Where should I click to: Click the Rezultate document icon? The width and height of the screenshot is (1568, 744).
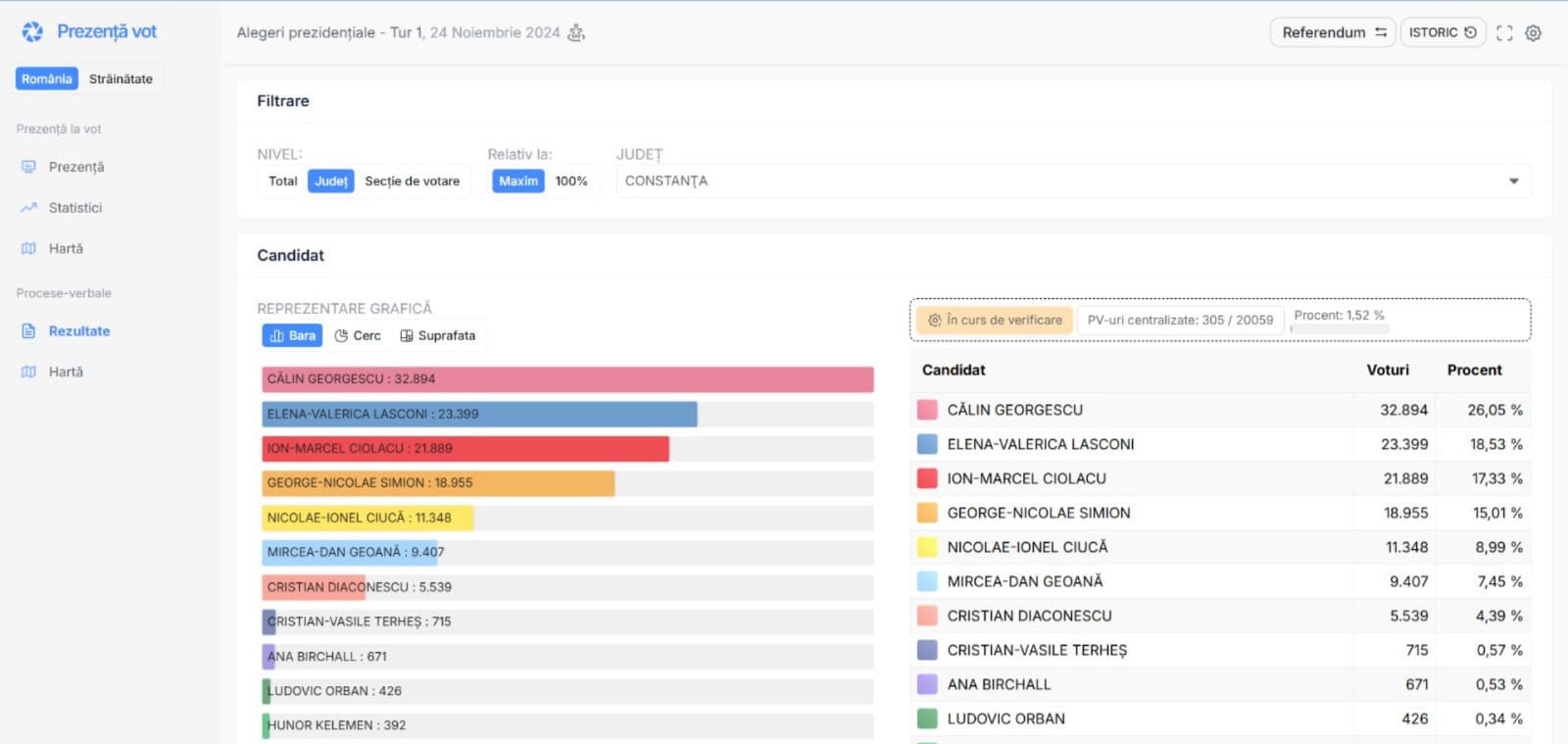(28, 331)
